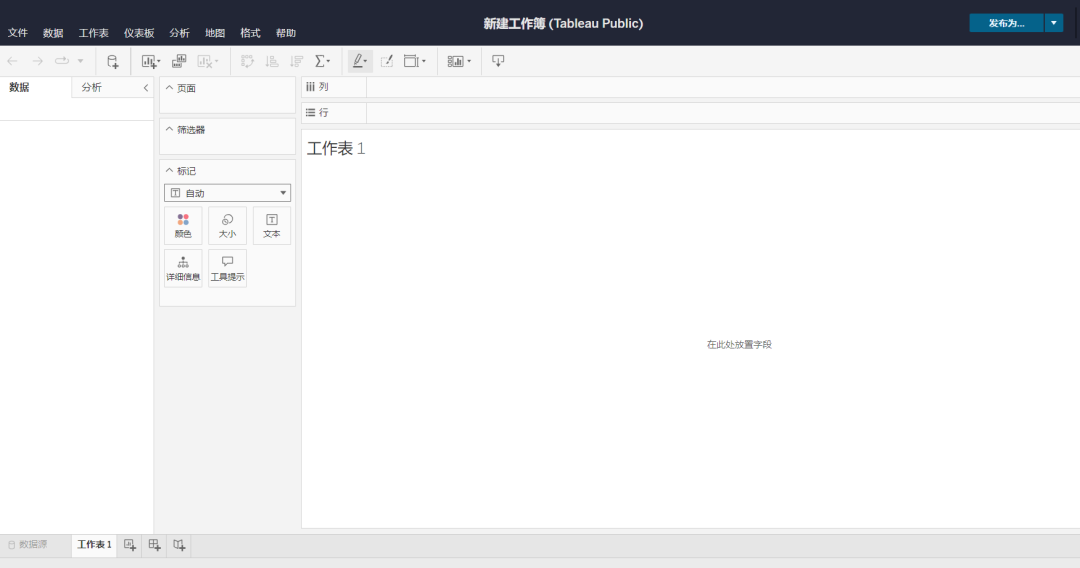
Task: Click the new worksheet icon in bottom bar
Action: pos(129,545)
